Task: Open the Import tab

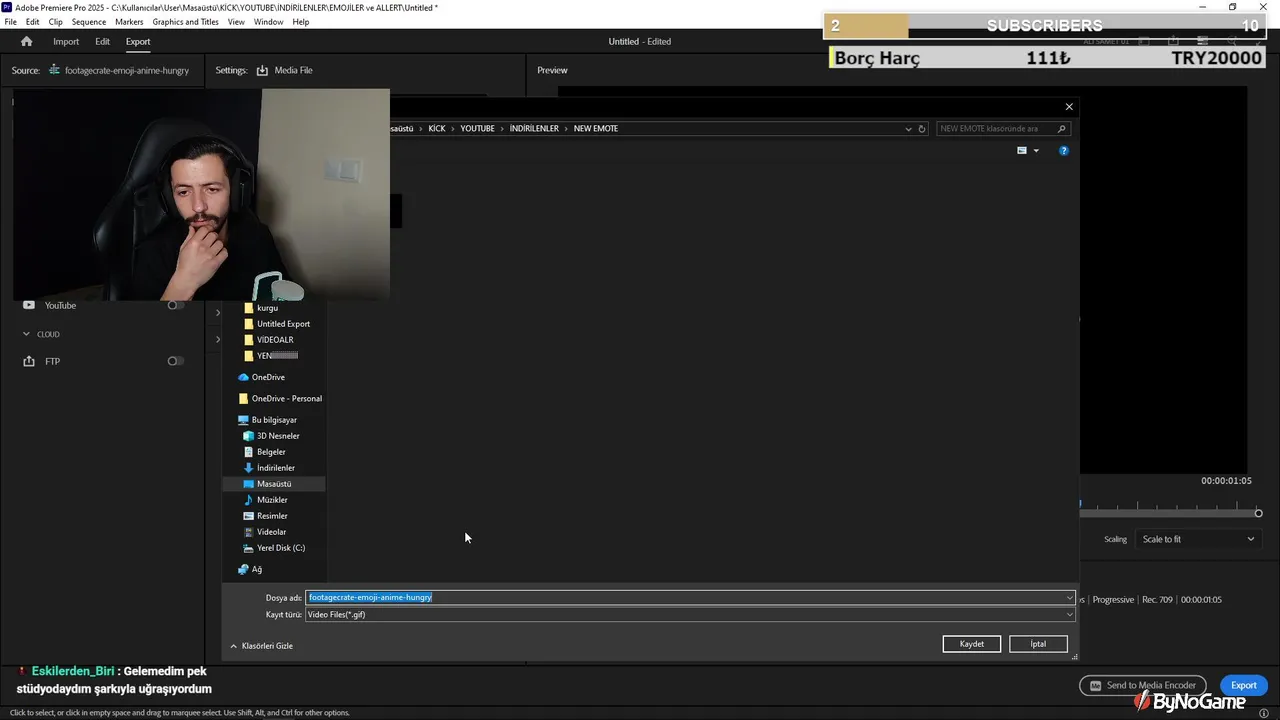Action: coord(66,41)
